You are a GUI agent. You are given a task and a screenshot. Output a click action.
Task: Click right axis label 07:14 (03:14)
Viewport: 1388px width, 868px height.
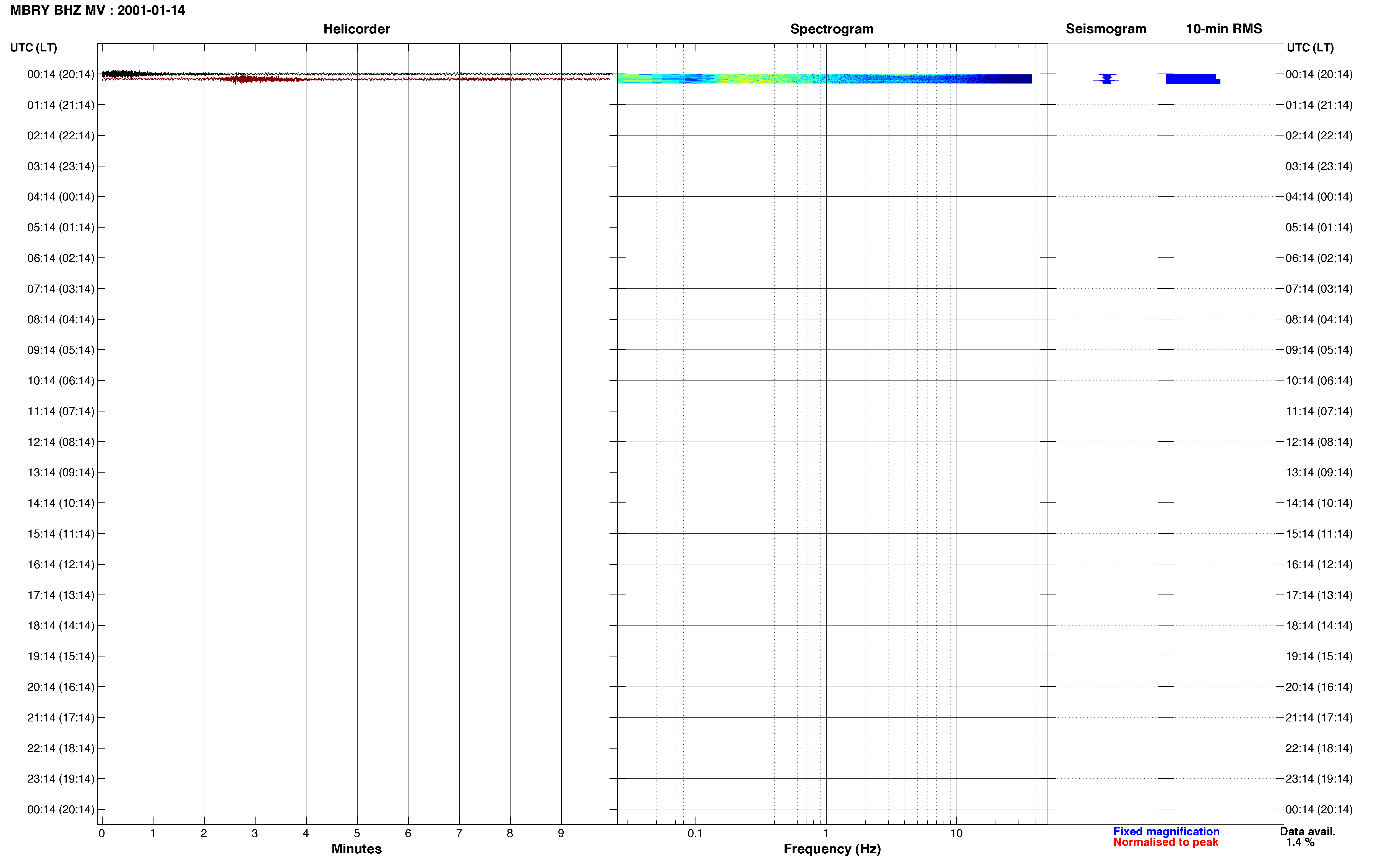pos(1319,288)
